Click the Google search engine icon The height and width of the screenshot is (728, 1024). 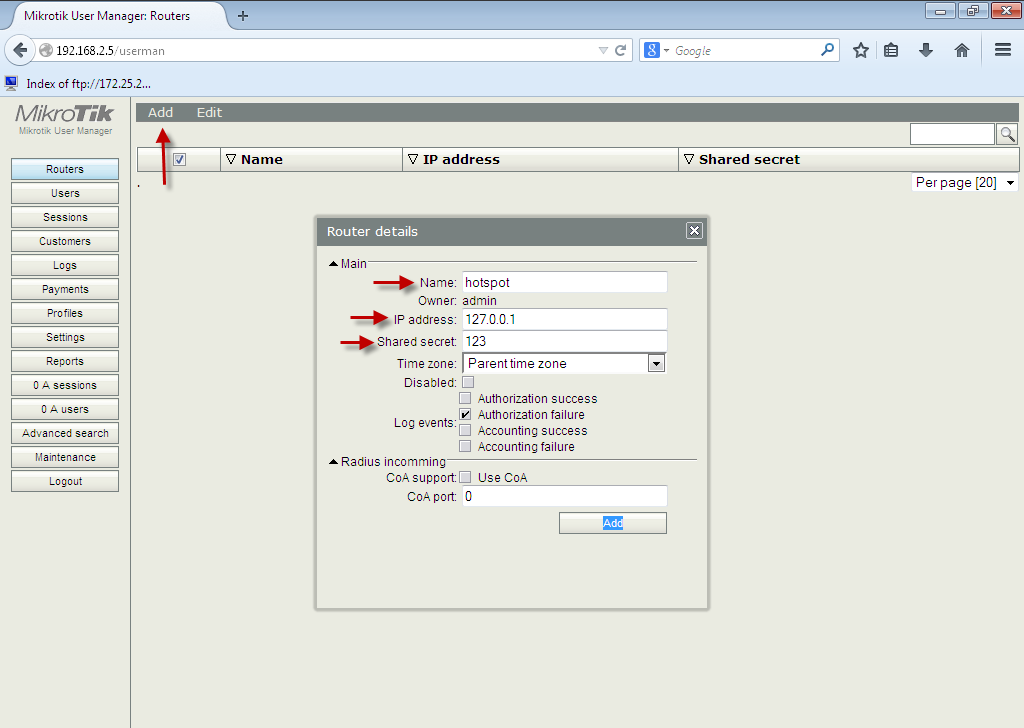[652, 50]
